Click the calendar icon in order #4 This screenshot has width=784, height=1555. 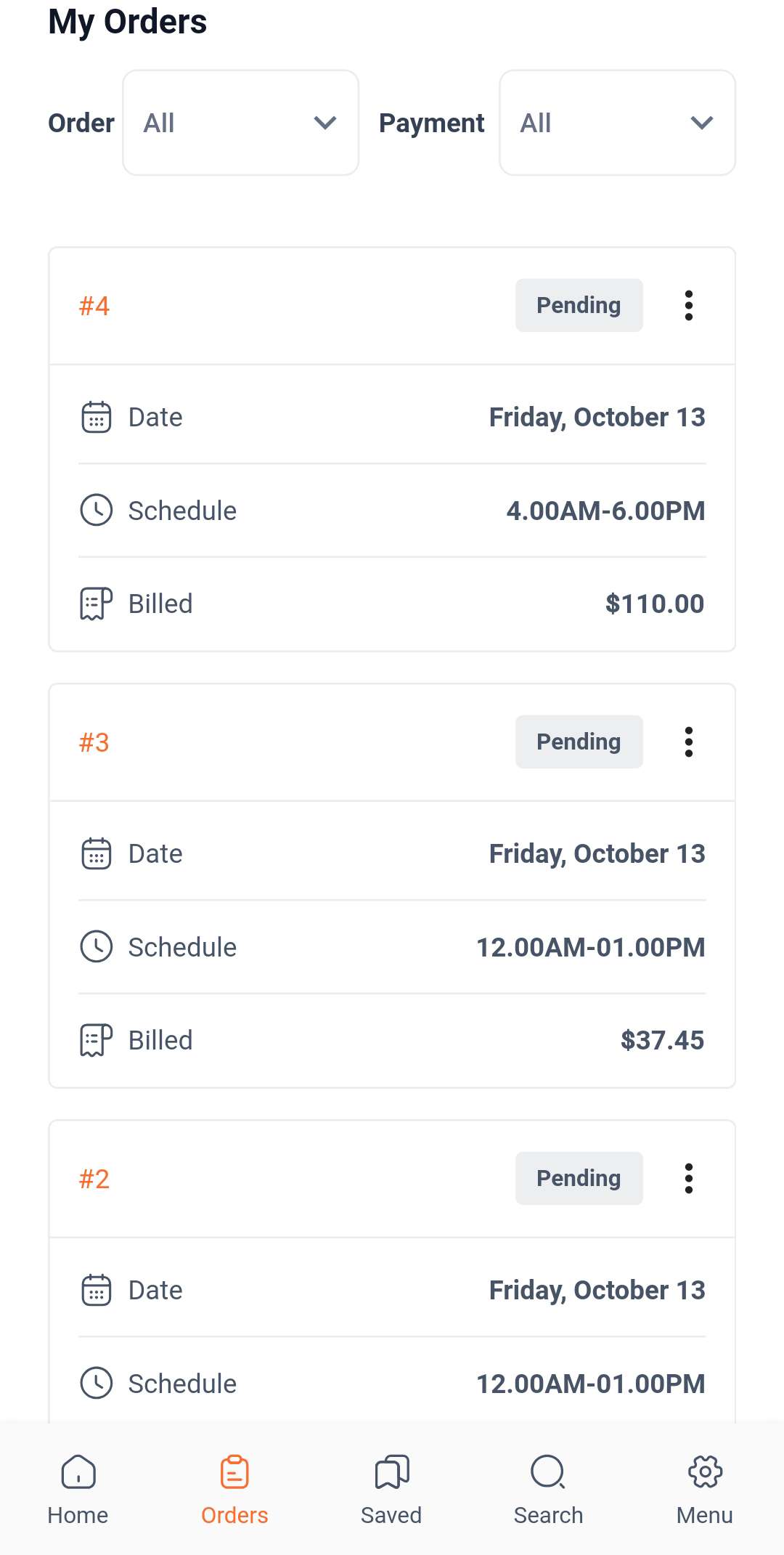pyautogui.click(x=96, y=418)
